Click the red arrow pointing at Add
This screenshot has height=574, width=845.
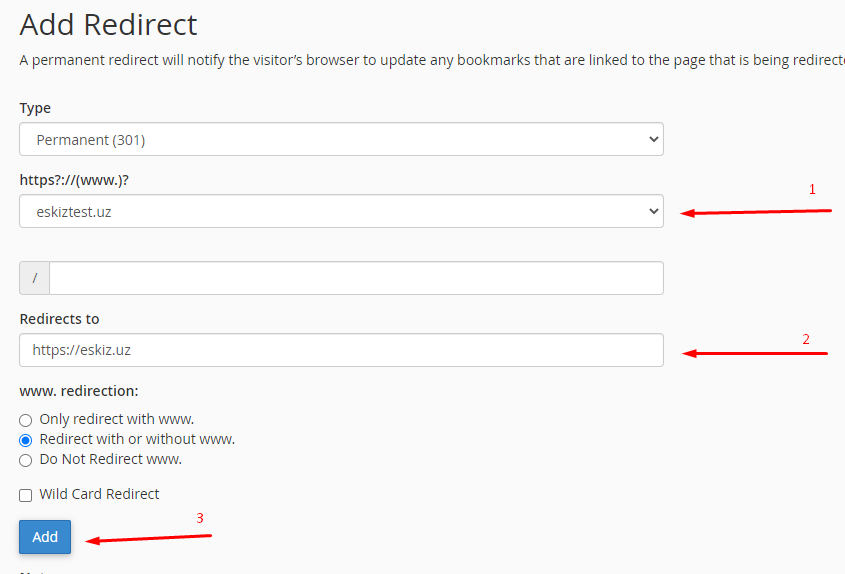pyautogui.click(x=148, y=539)
